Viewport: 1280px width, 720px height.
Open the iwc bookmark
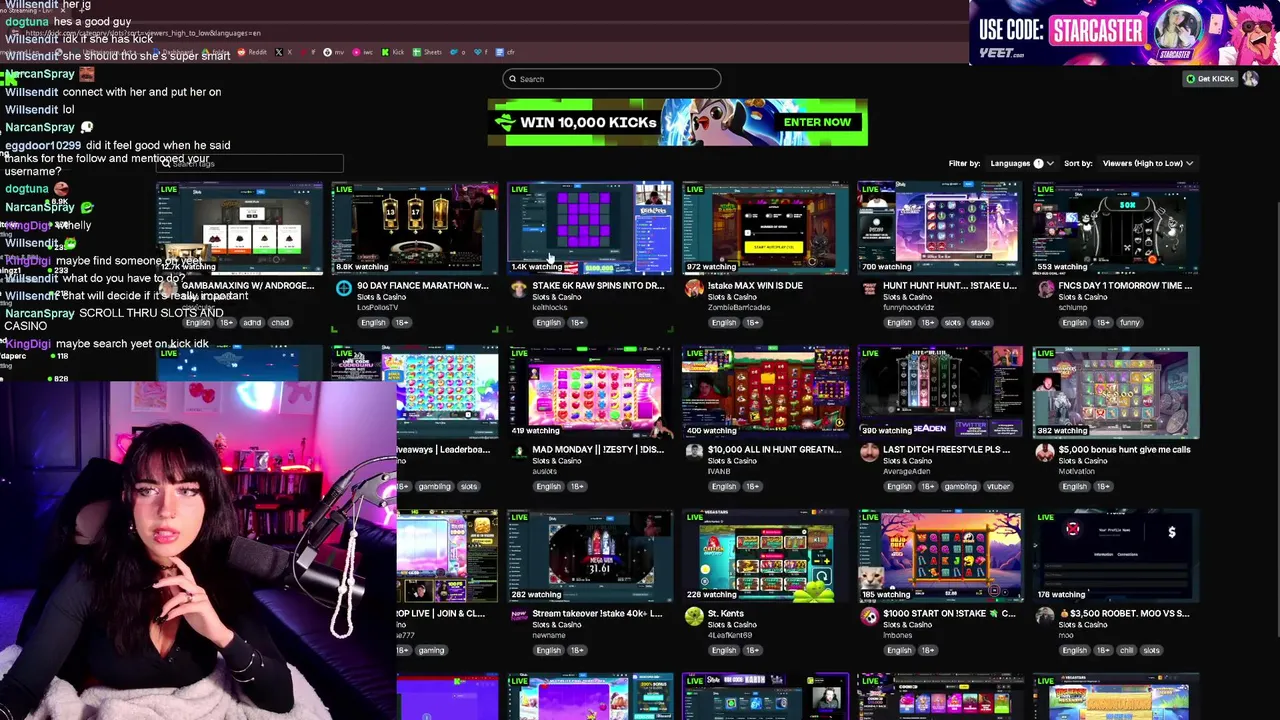[x=365, y=52]
